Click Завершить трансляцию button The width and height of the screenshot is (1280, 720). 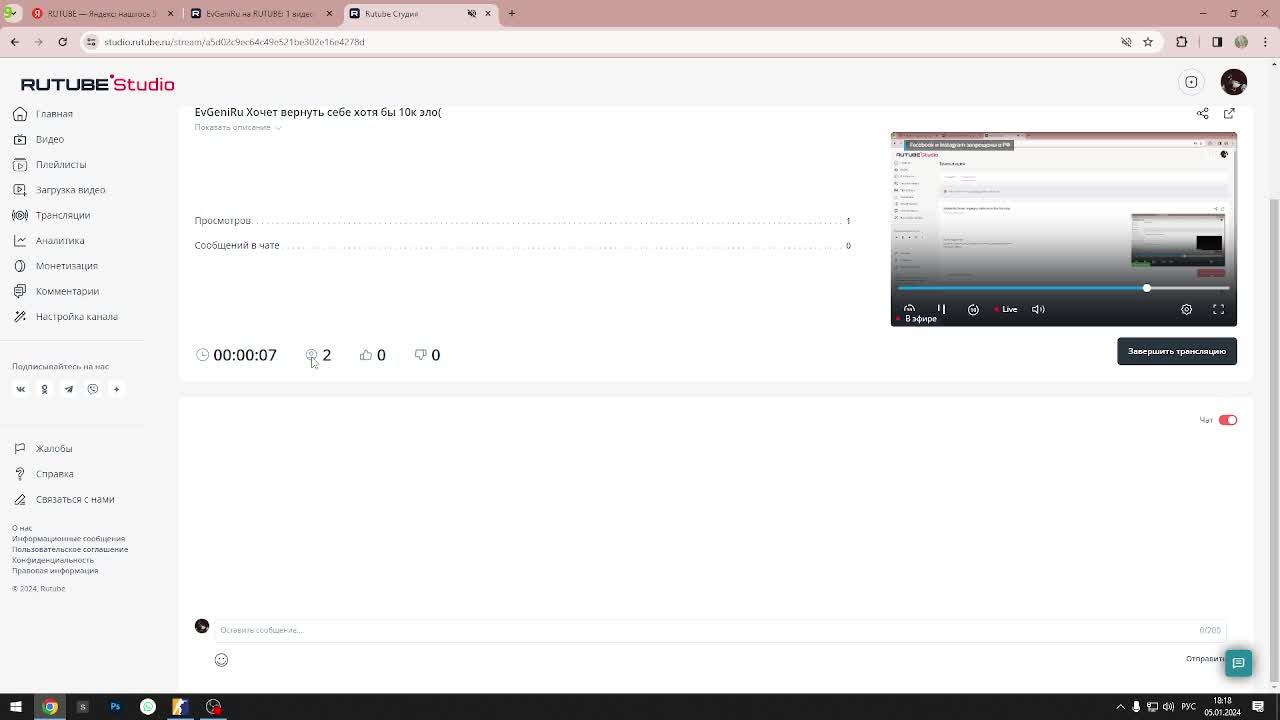point(1177,351)
